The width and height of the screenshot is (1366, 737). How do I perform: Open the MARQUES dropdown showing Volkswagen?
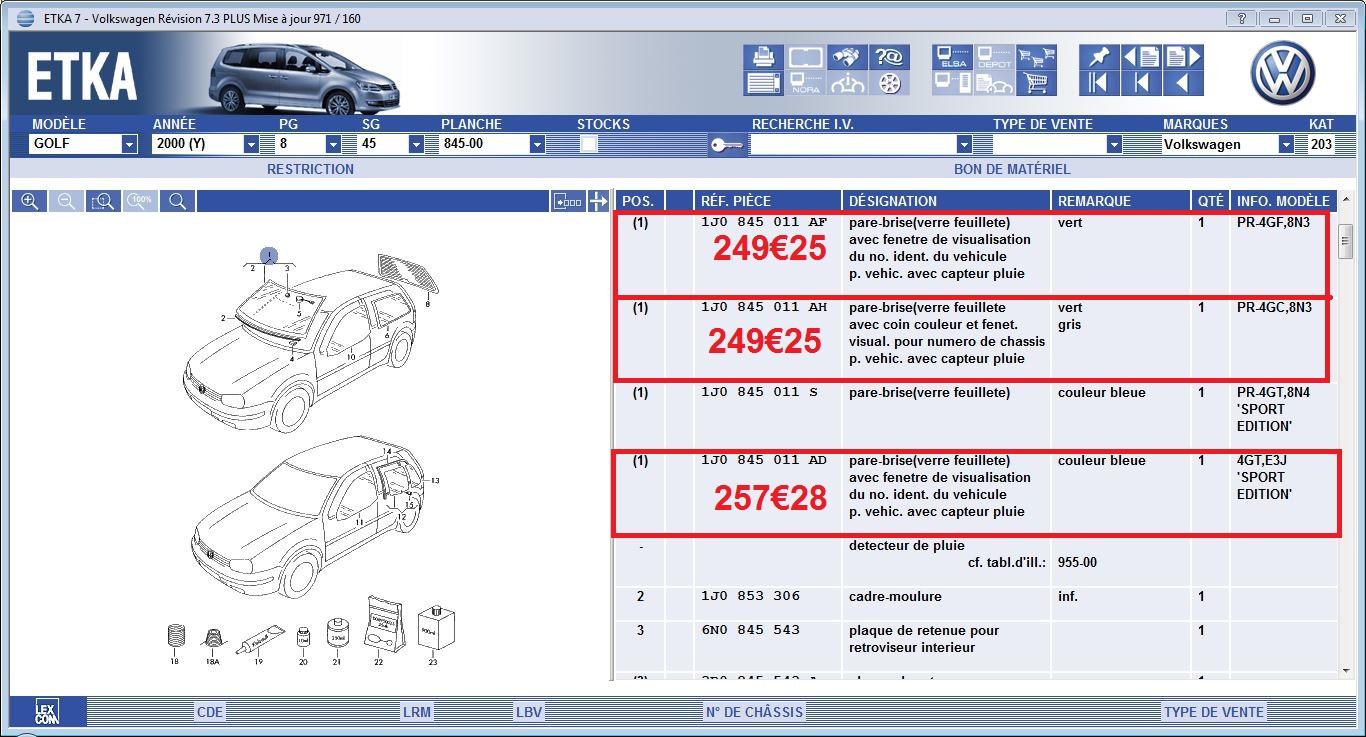[x=1286, y=144]
